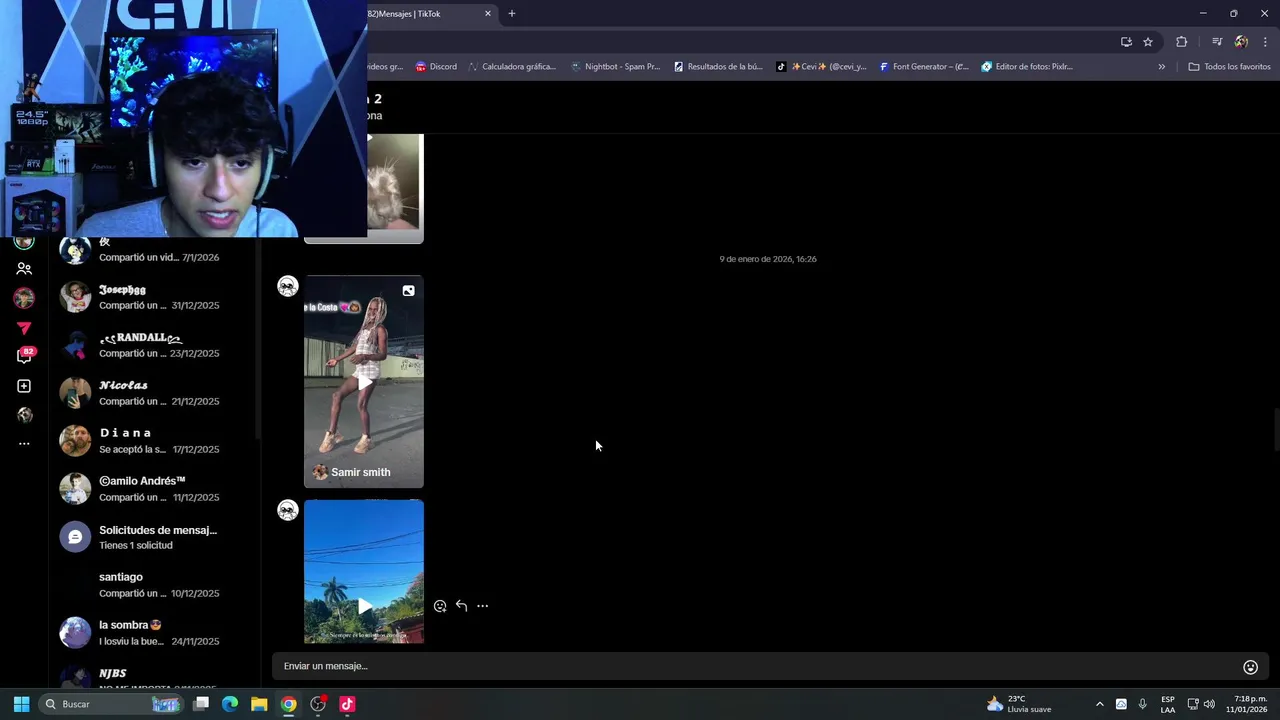Open the TikTok app in taskbar
The image size is (1280, 720).
click(347, 704)
